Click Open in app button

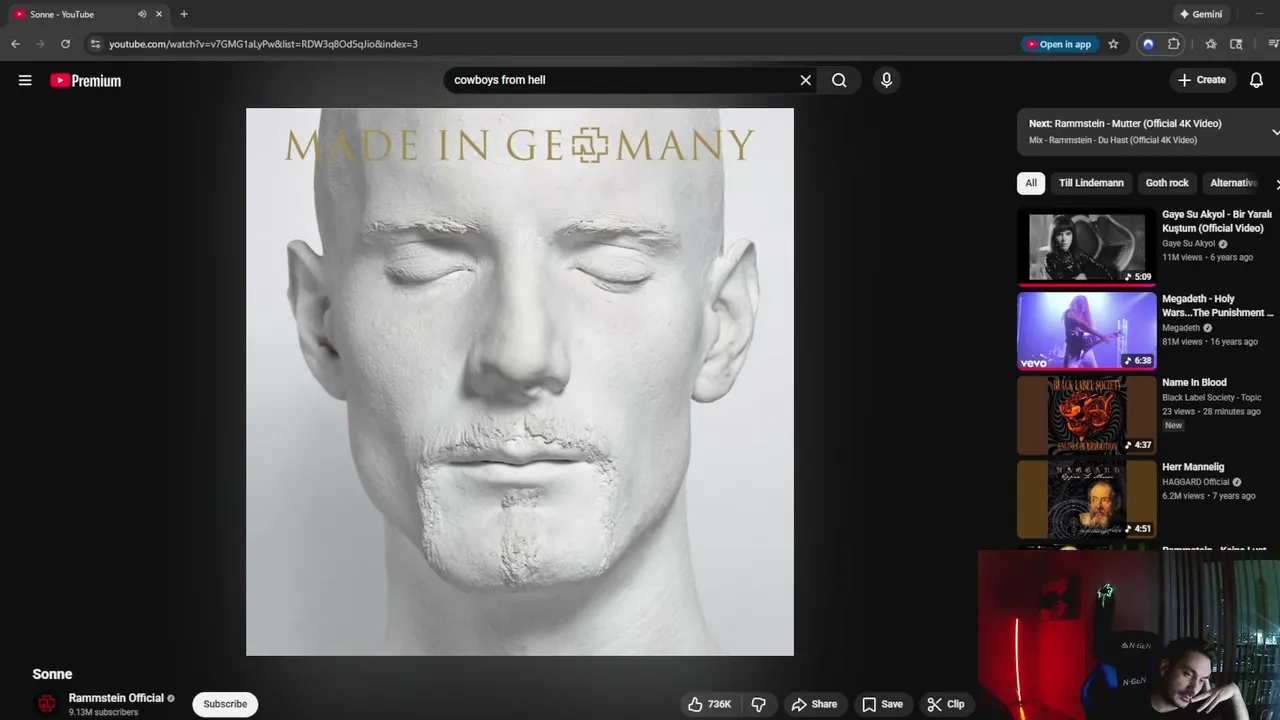click(1060, 44)
